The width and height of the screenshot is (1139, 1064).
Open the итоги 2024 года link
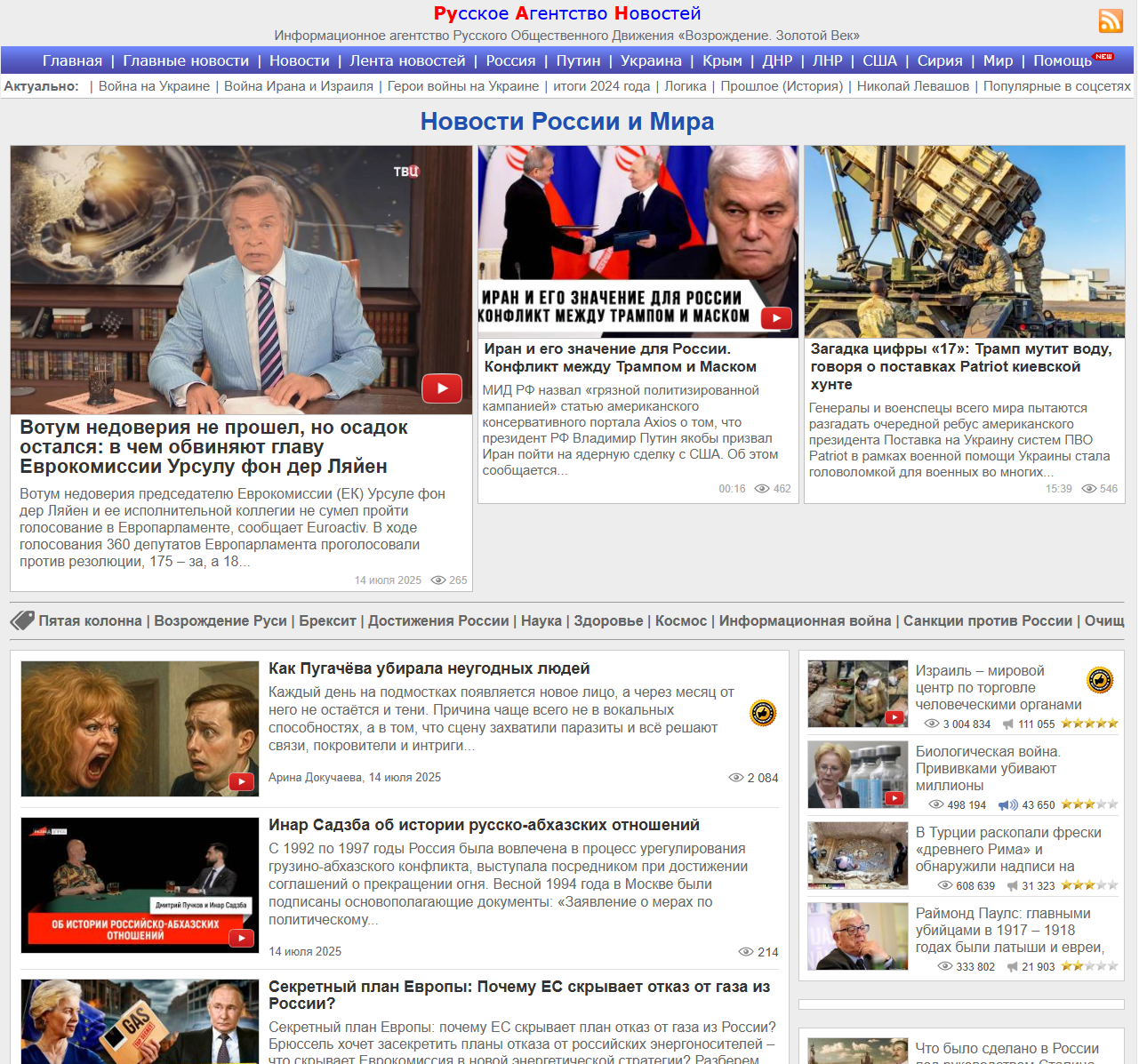click(x=601, y=86)
